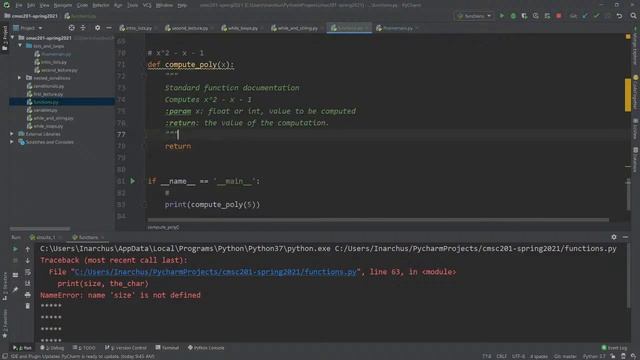Select the functions tab in Run panel
Image resolution: width=640 pixels, height=360 pixels.
(88, 237)
